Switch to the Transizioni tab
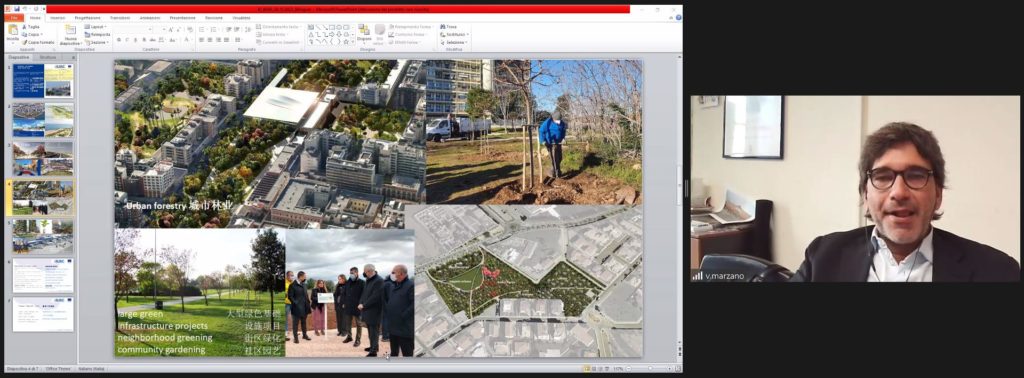This screenshot has height=378, width=1024. (x=120, y=18)
